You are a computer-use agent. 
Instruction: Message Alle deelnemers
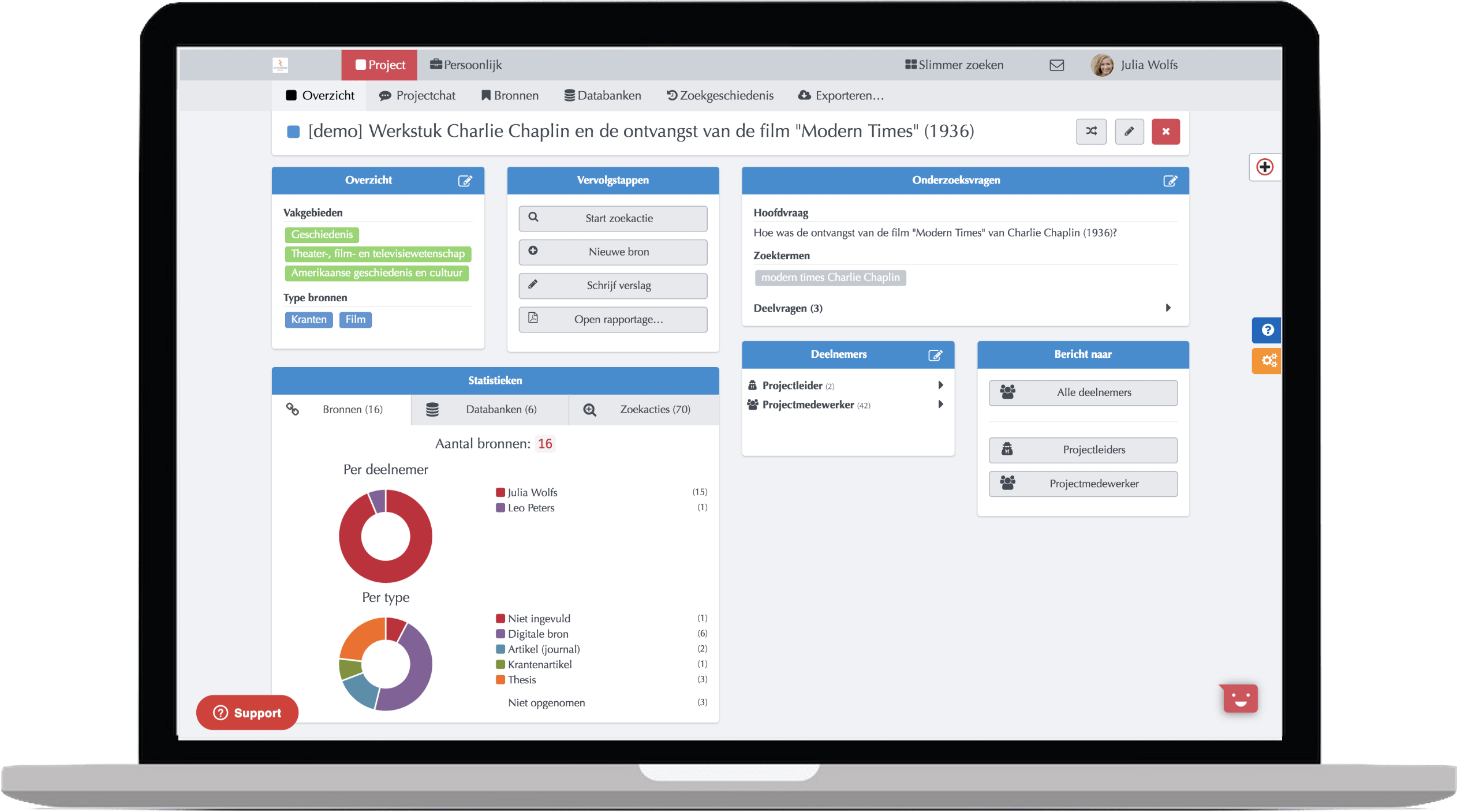click(1082, 393)
